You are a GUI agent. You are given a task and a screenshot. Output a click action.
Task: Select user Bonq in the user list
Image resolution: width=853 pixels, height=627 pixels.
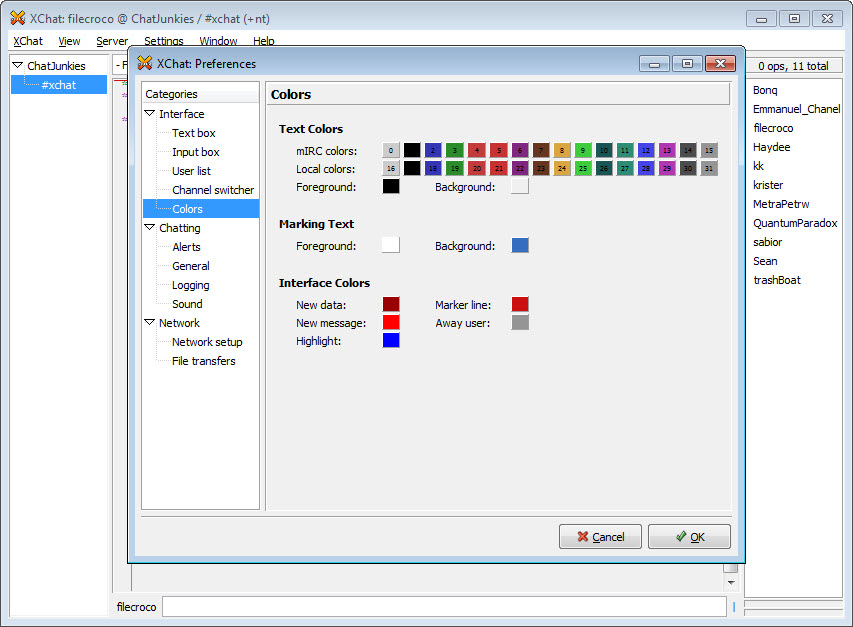pos(765,90)
